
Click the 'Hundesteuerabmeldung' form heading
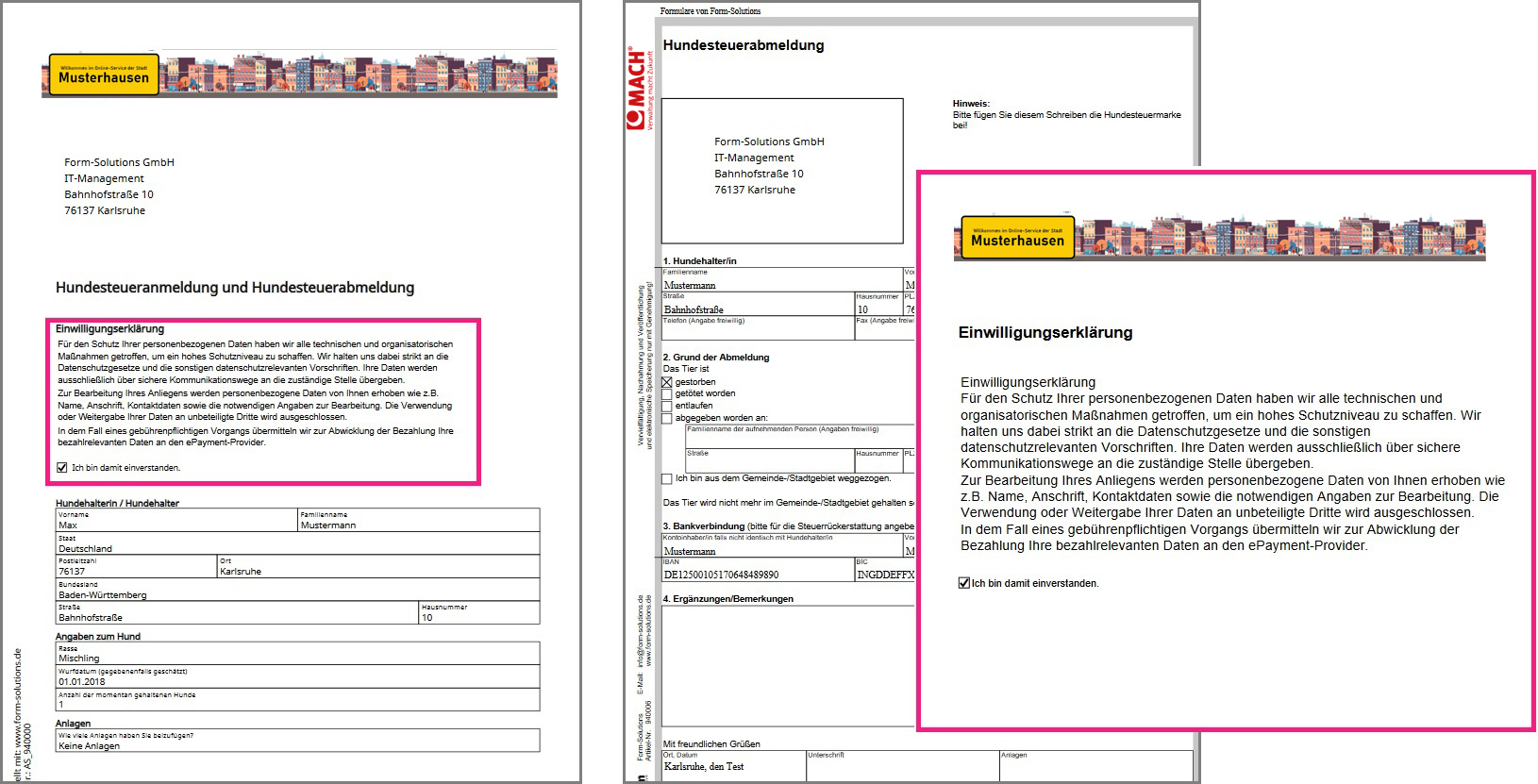tap(744, 45)
